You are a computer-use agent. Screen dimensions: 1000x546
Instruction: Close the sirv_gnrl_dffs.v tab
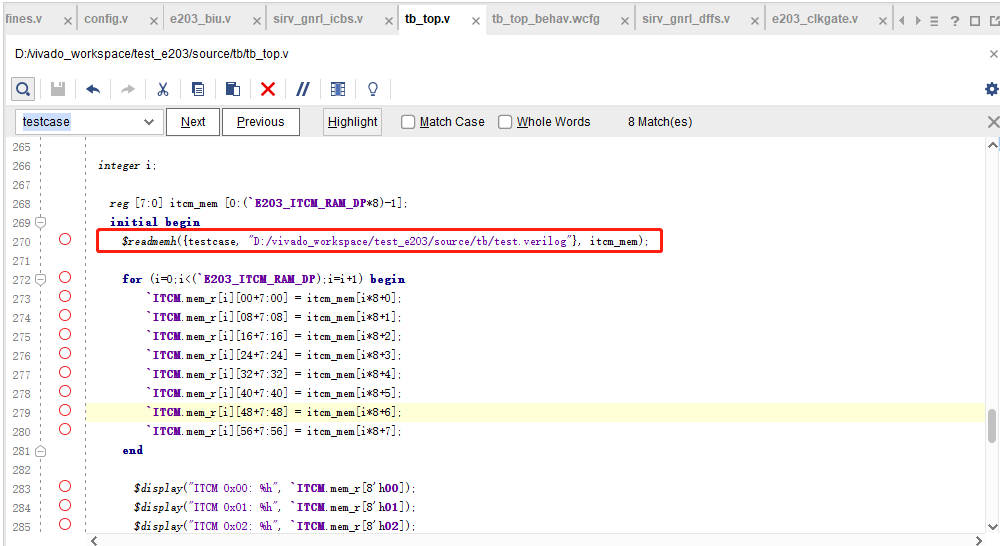coord(754,21)
